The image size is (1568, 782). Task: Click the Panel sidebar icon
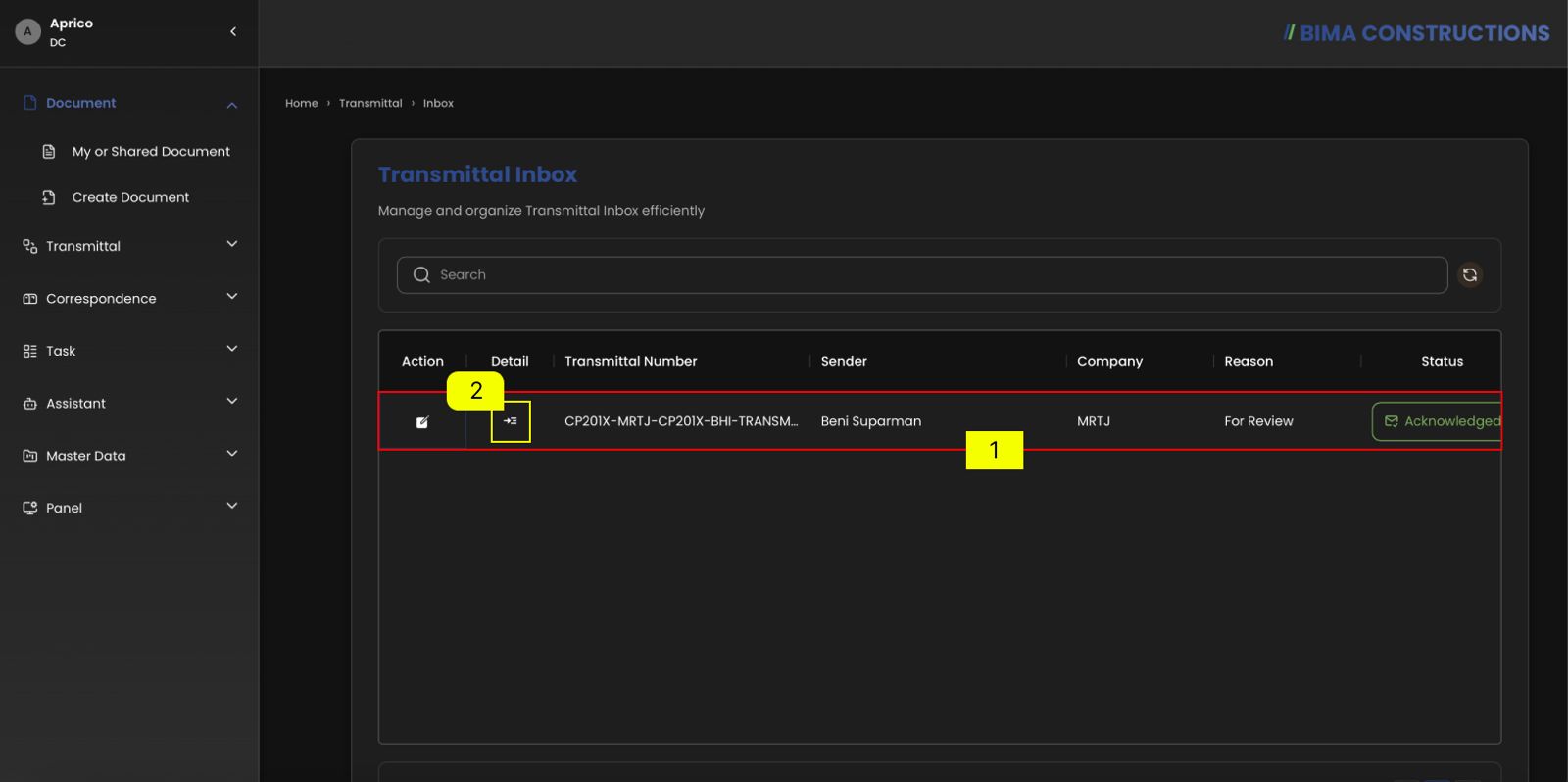pyautogui.click(x=29, y=508)
